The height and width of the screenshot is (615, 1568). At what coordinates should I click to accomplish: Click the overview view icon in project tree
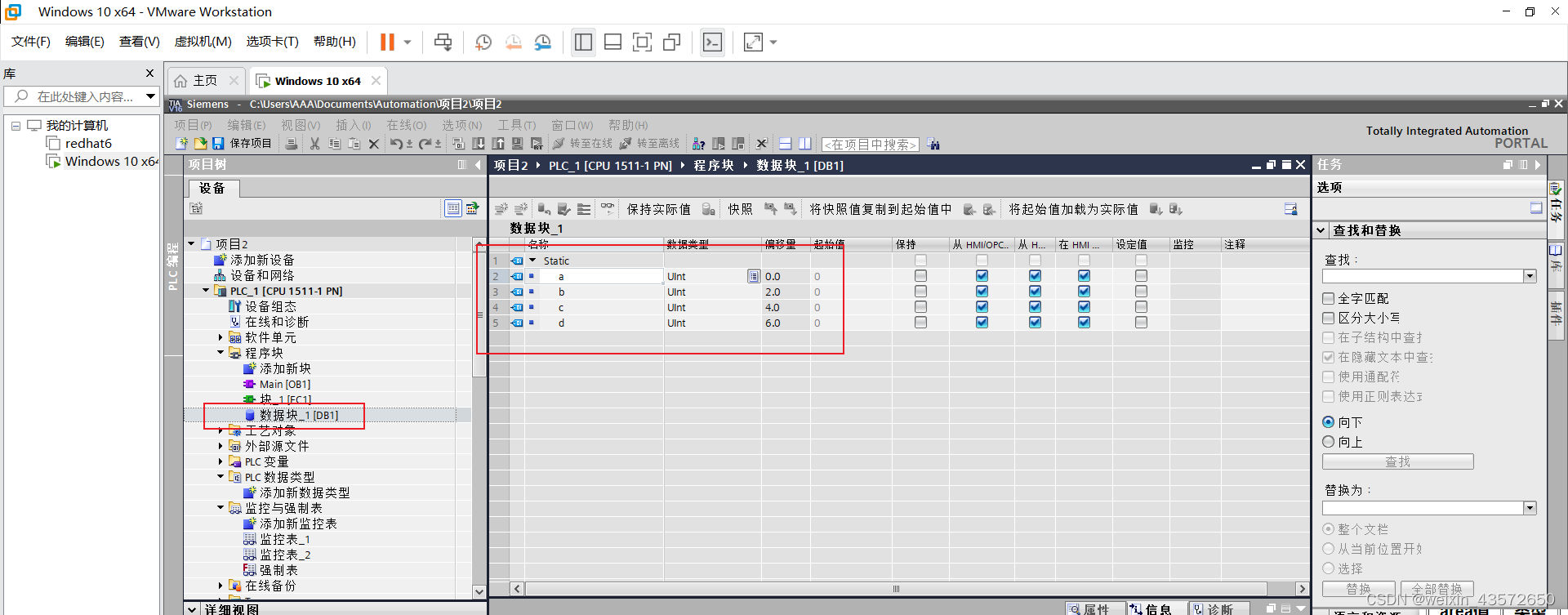click(453, 208)
